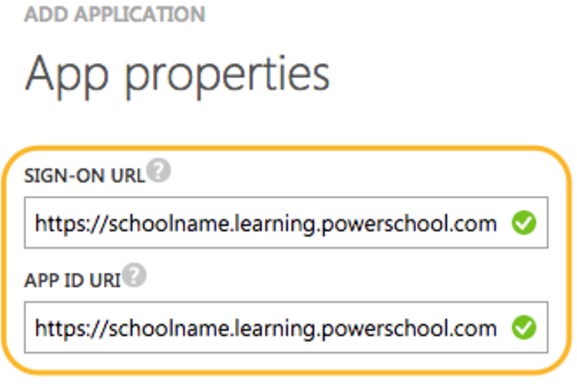Click the green checkmark in the APP ID URI field
577x384 pixels.
524,327
